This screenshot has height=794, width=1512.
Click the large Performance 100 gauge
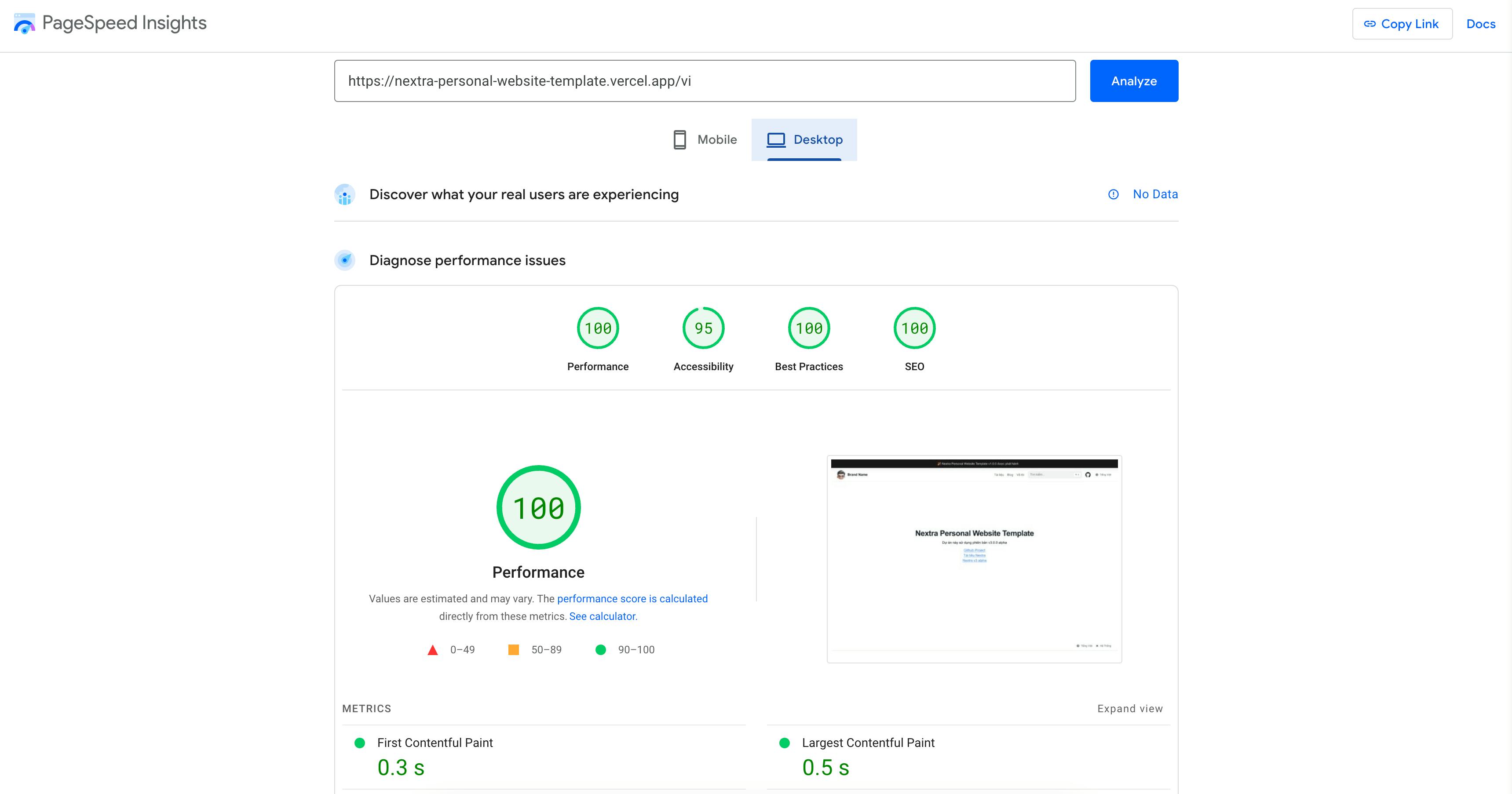tap(538, 508)
